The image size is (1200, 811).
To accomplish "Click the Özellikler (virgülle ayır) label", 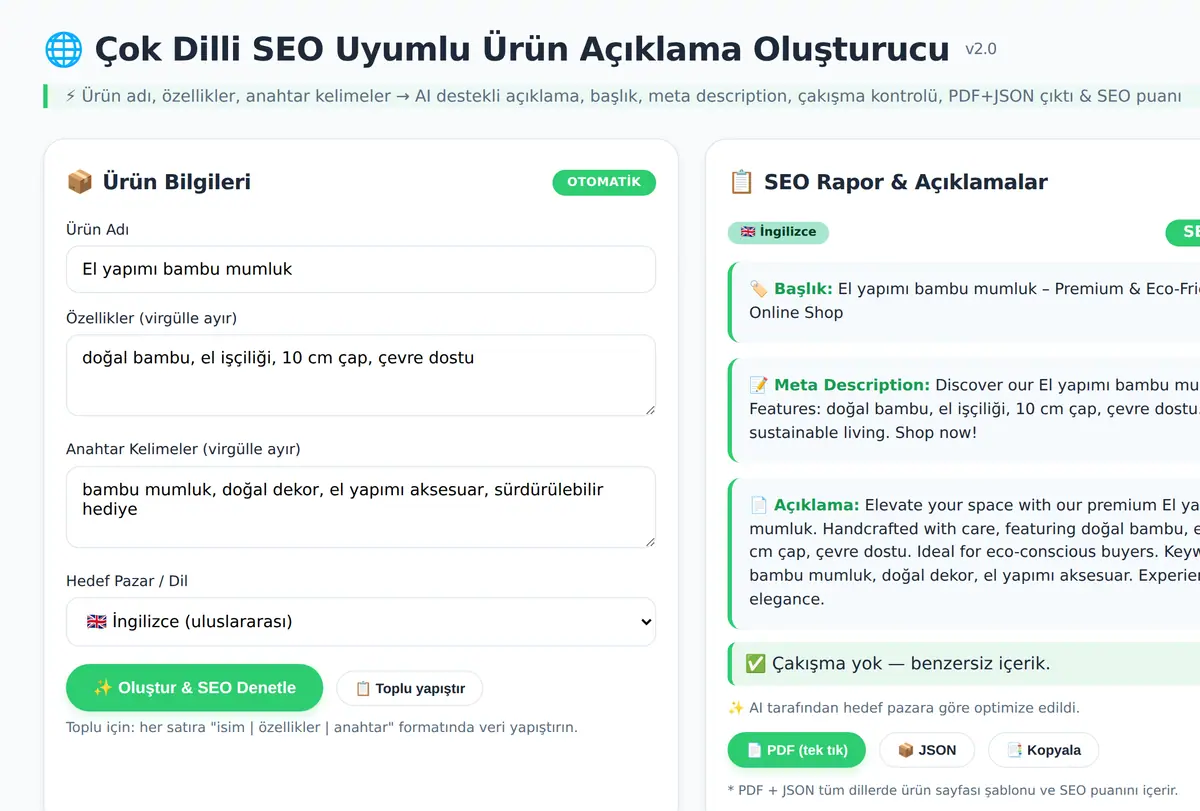I will tap(151, 318).
